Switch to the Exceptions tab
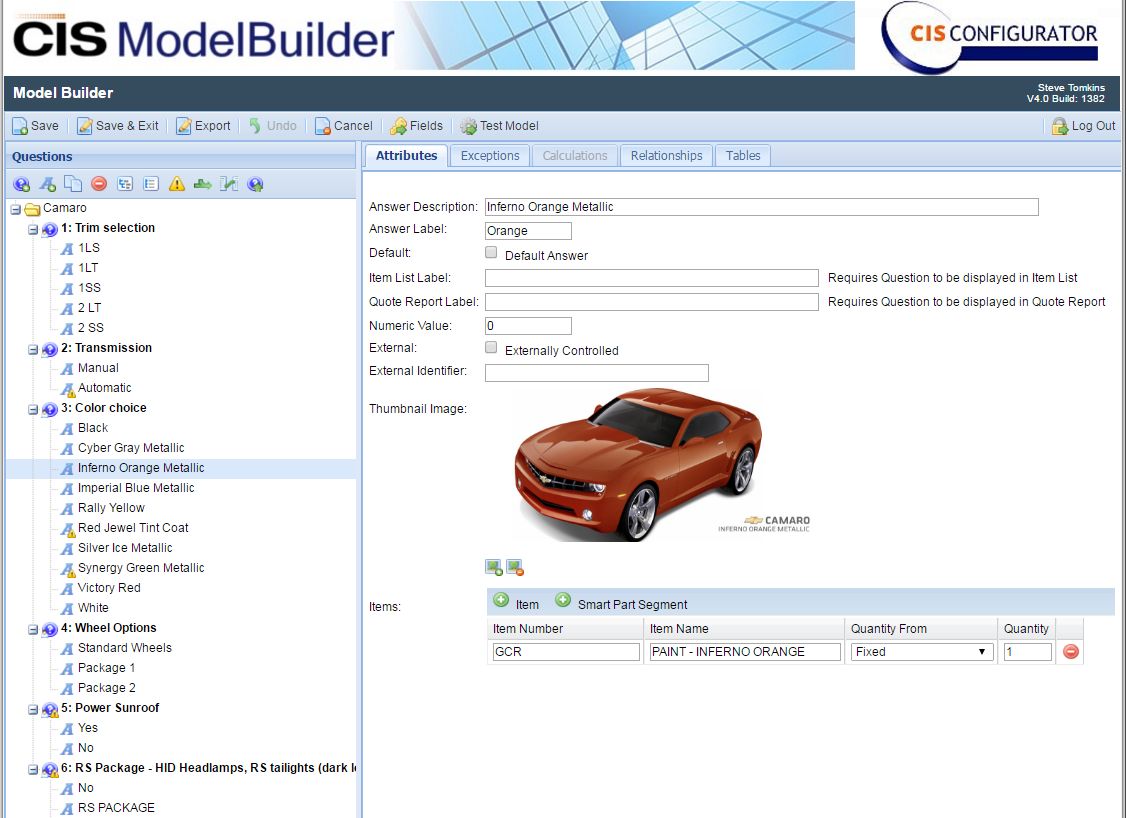This screenshot has height=818, width=1127. pos(490,155)
